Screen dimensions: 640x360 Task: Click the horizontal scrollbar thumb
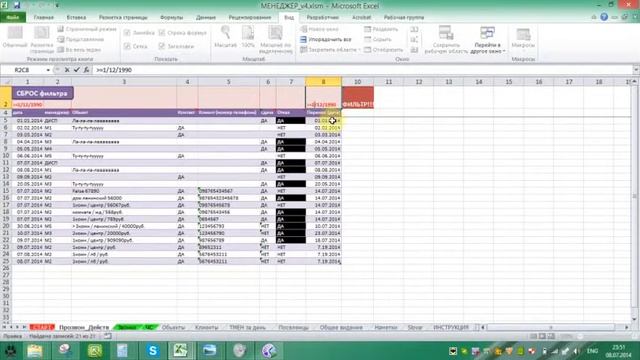550,327
